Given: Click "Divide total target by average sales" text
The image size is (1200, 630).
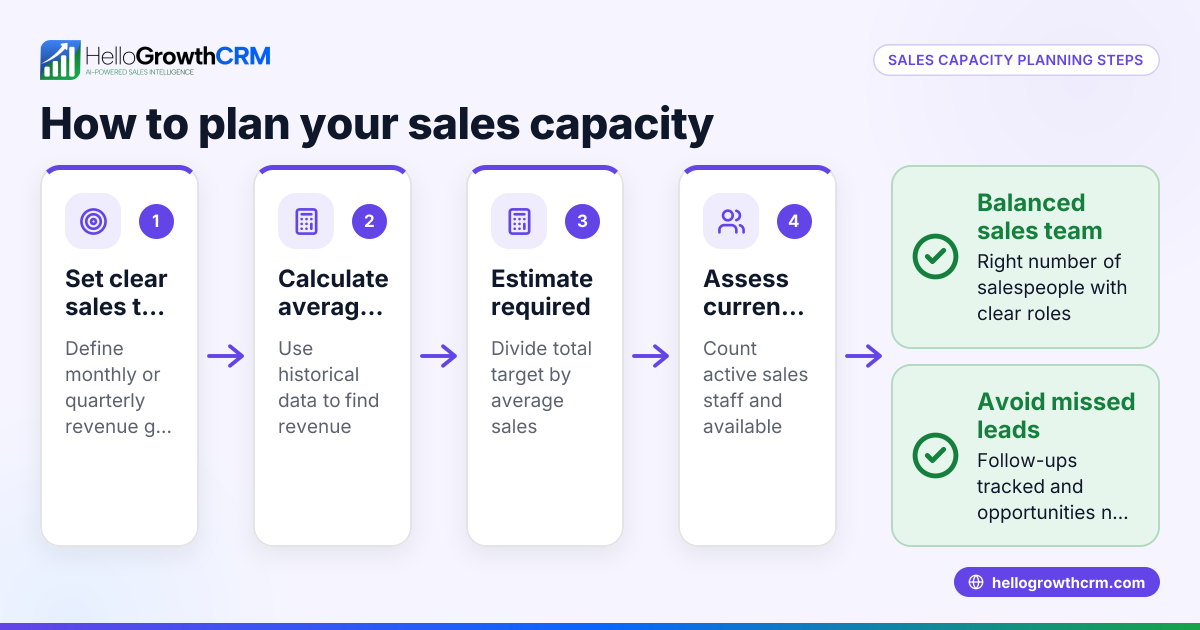Looking at the screenshot, I should click(x=541, y=388).
